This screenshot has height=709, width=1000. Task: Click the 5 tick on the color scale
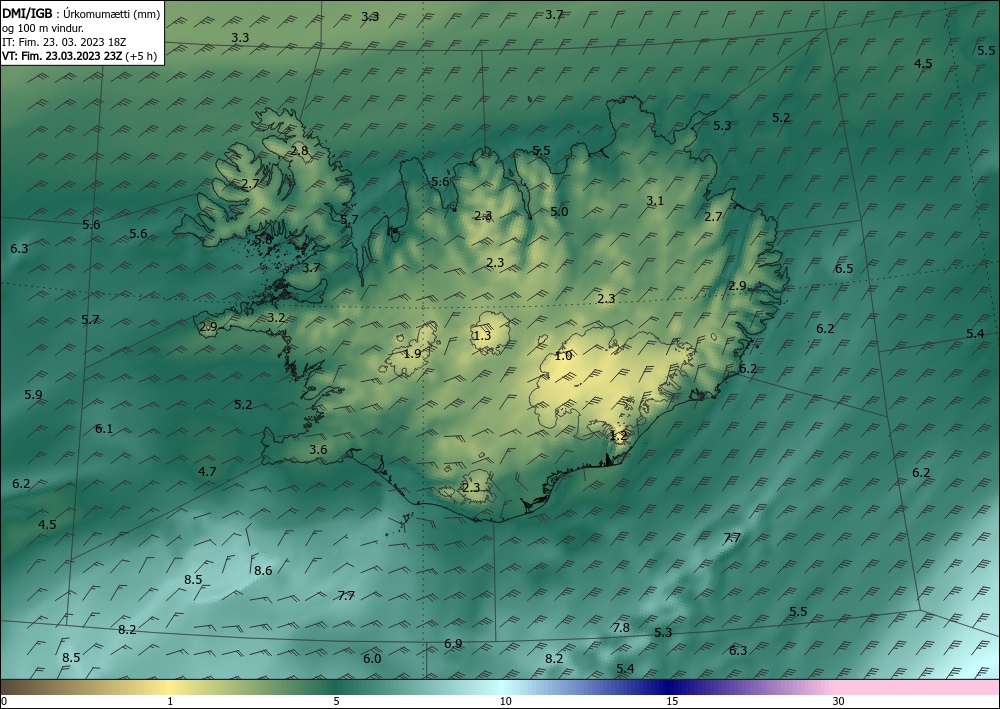click(x=336, y=701)
